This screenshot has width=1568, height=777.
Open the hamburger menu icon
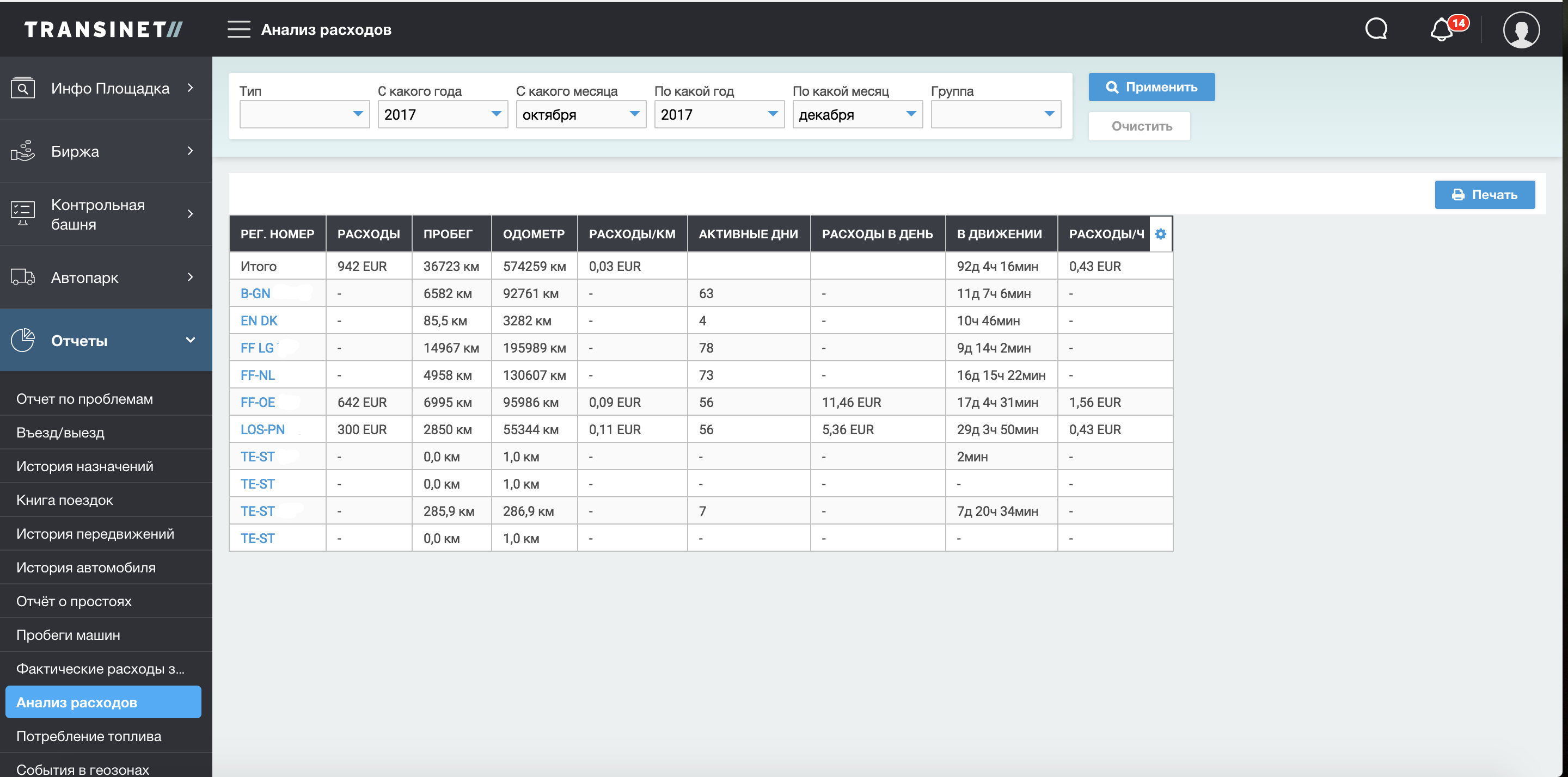tap(238, 29)
